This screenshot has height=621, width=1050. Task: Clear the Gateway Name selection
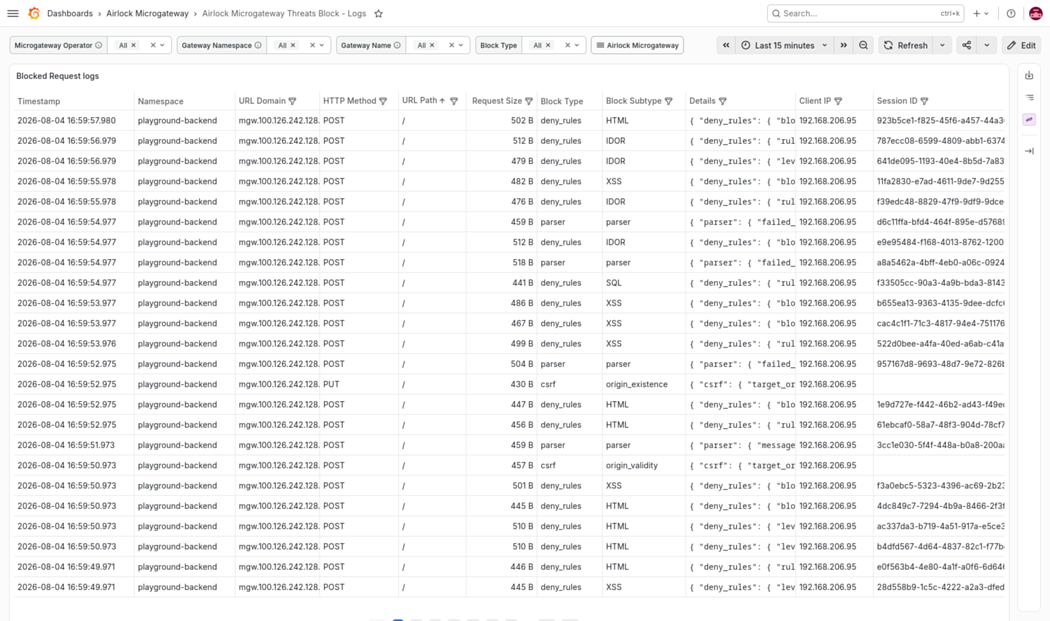click(451, 46)
